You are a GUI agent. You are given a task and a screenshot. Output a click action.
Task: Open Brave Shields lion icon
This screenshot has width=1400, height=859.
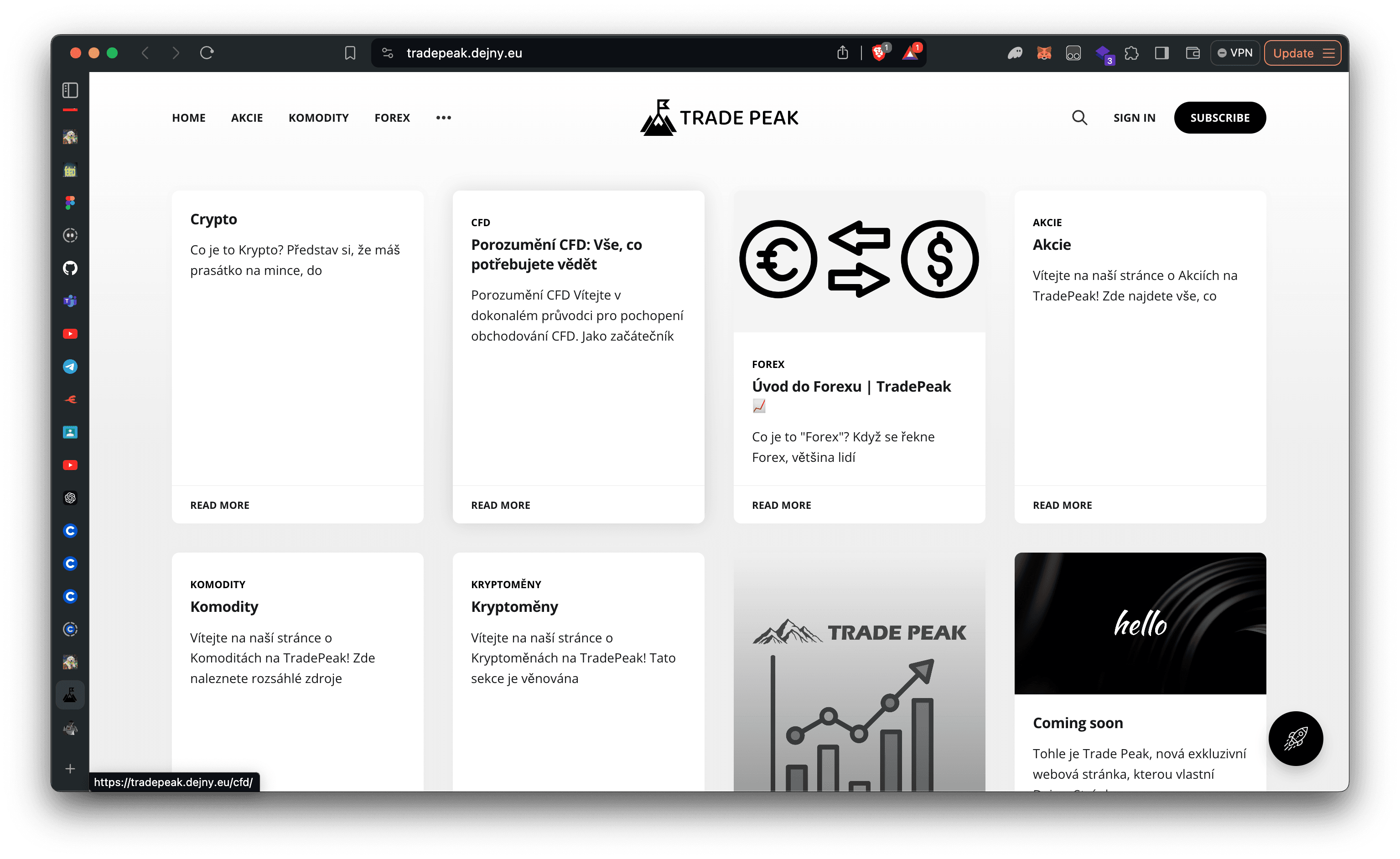point(880,53)
